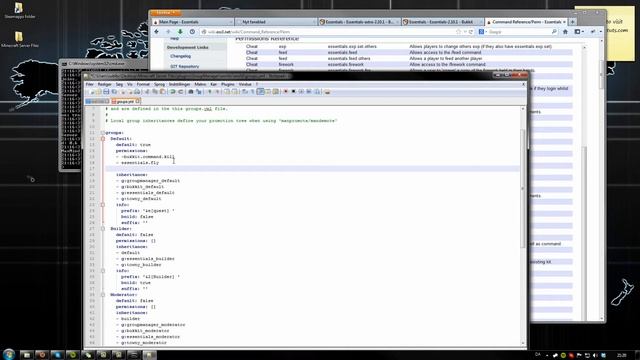The height and width of the screenshot is (360, 640).
Task: Open Find with the binoculars icon
Action: pyautogui.click(x=191, y=91)
